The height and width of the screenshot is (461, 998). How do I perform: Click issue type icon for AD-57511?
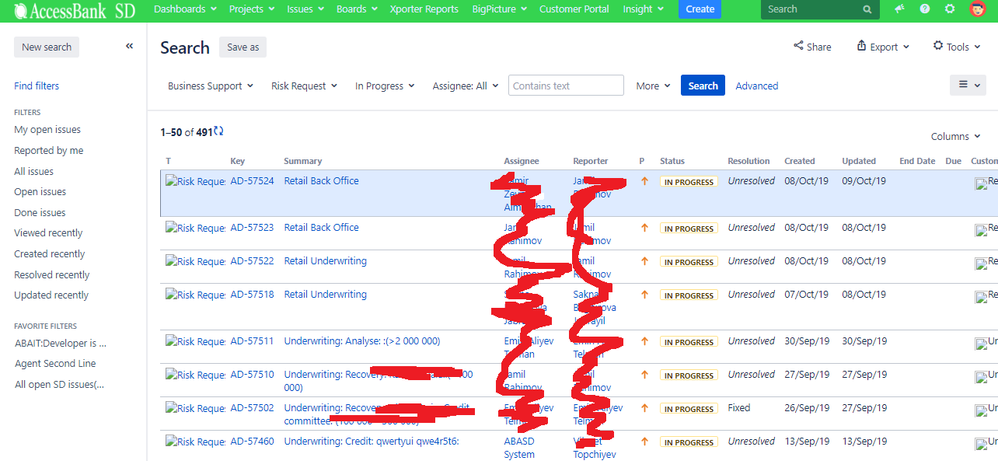195,341
